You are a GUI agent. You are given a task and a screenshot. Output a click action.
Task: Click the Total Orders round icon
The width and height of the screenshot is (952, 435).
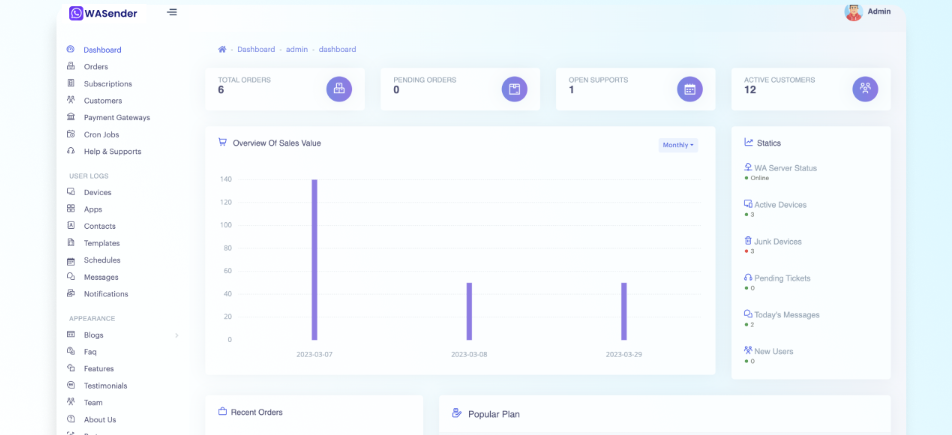(x=339, y=89)
